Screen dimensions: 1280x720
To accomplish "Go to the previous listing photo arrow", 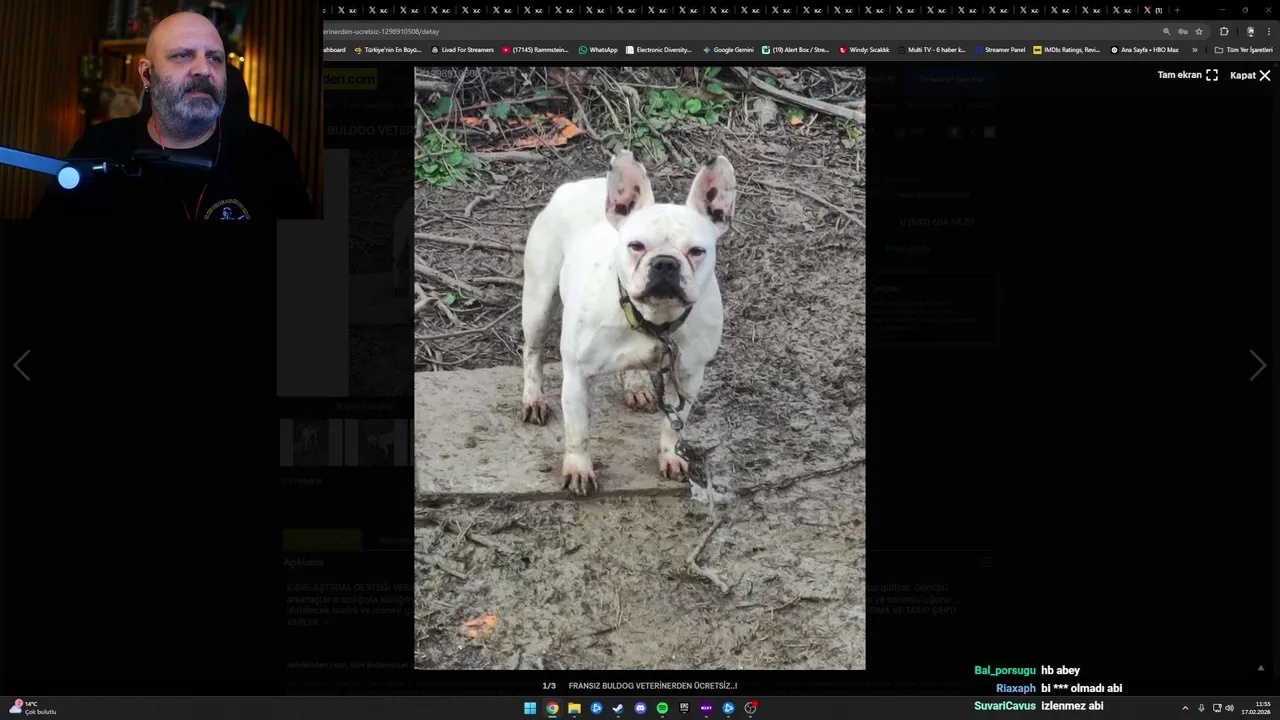I will point(22,366).
